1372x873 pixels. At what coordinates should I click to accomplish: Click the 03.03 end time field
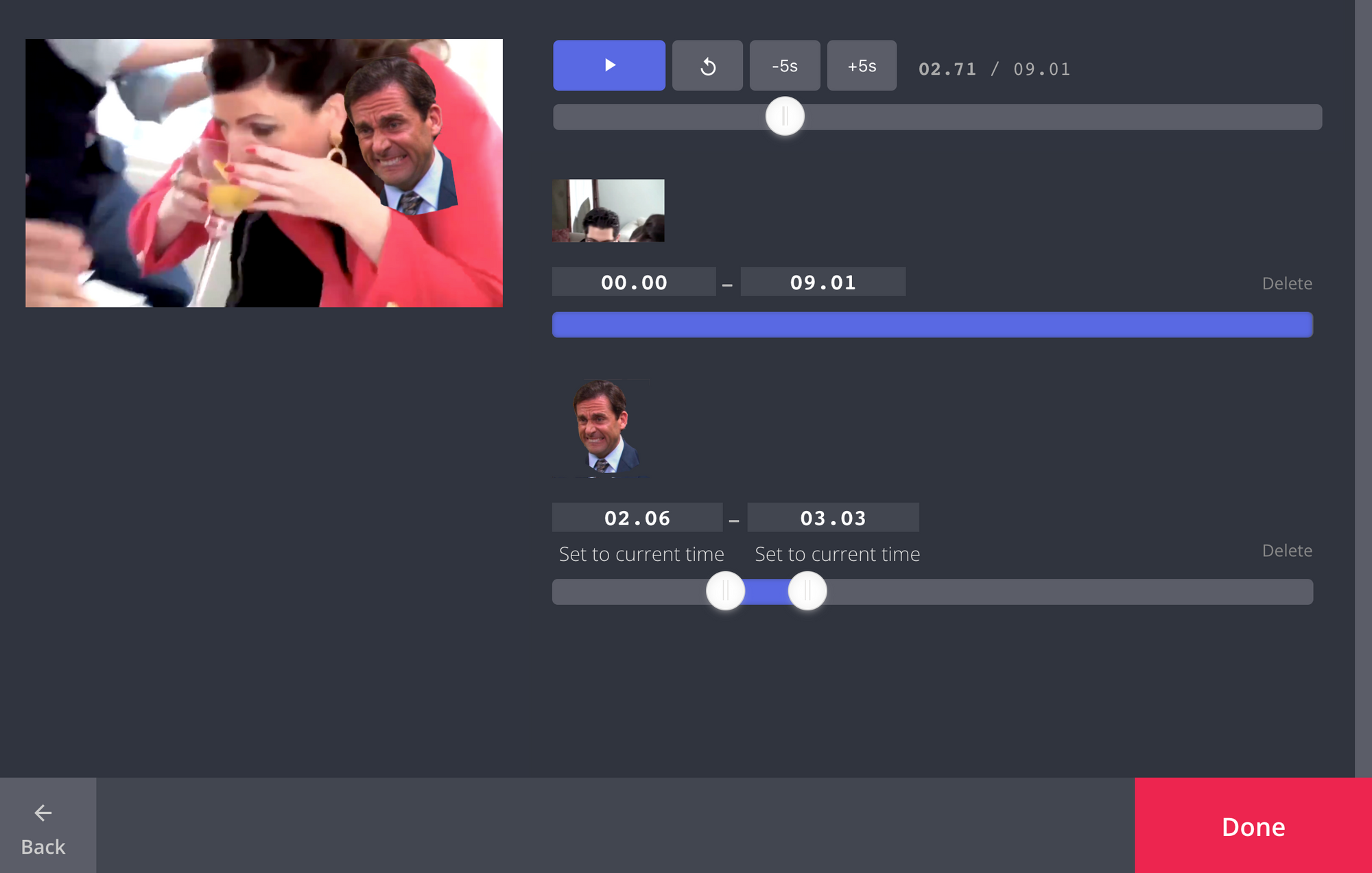(833, 518)
